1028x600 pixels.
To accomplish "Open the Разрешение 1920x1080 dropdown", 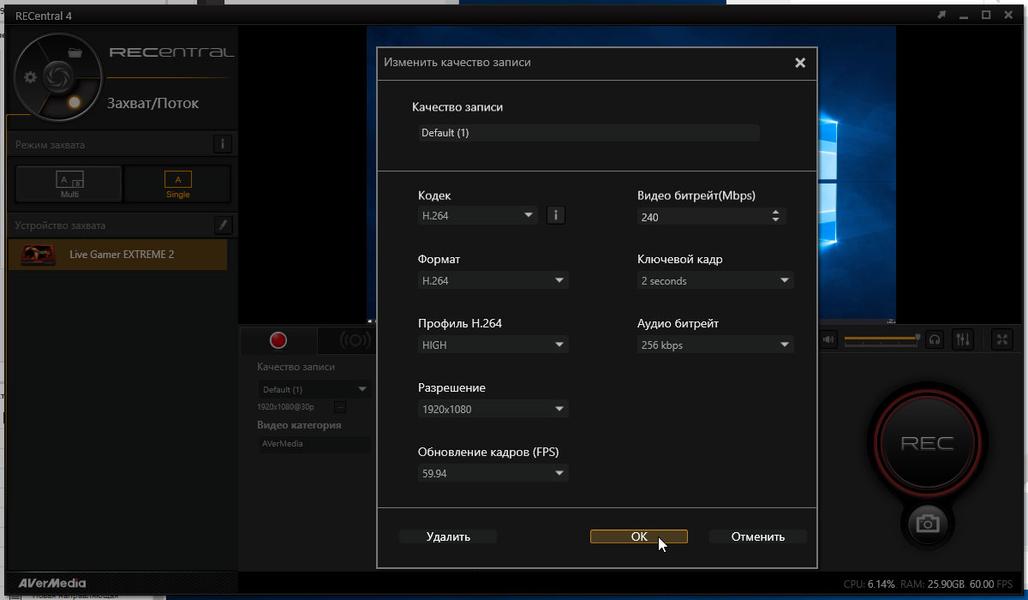I will click(492, 409).
